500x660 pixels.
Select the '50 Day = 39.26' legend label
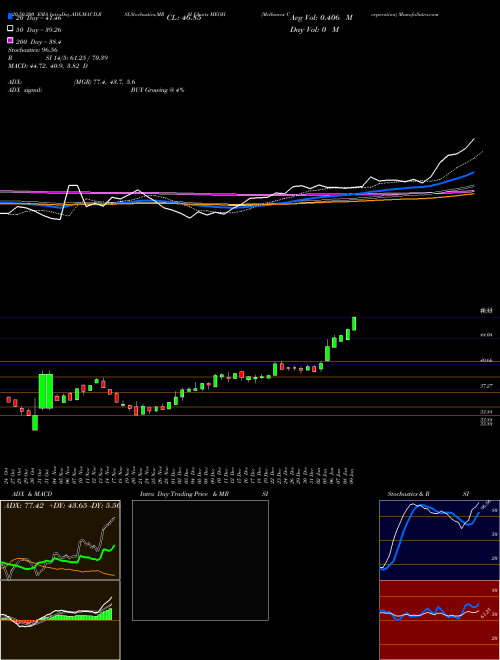point(38,30)
